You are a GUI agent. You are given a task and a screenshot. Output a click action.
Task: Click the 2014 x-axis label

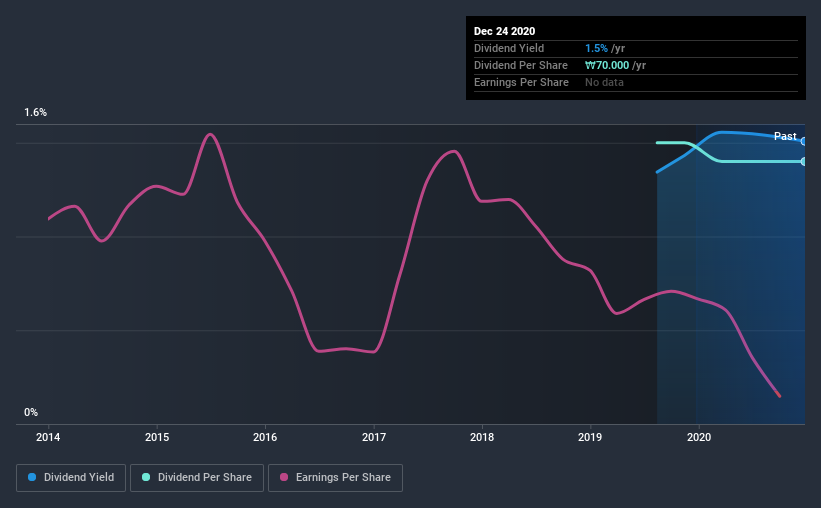tap(48, 437)
